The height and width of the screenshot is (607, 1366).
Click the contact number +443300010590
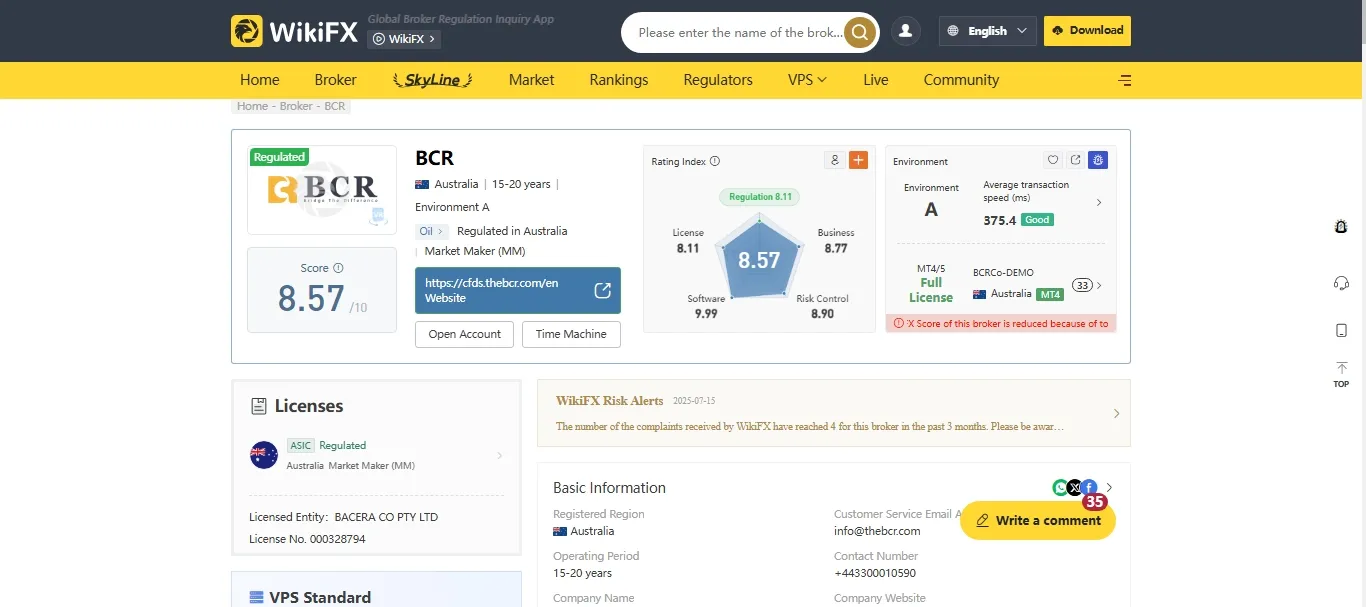(x=875, y=573)
